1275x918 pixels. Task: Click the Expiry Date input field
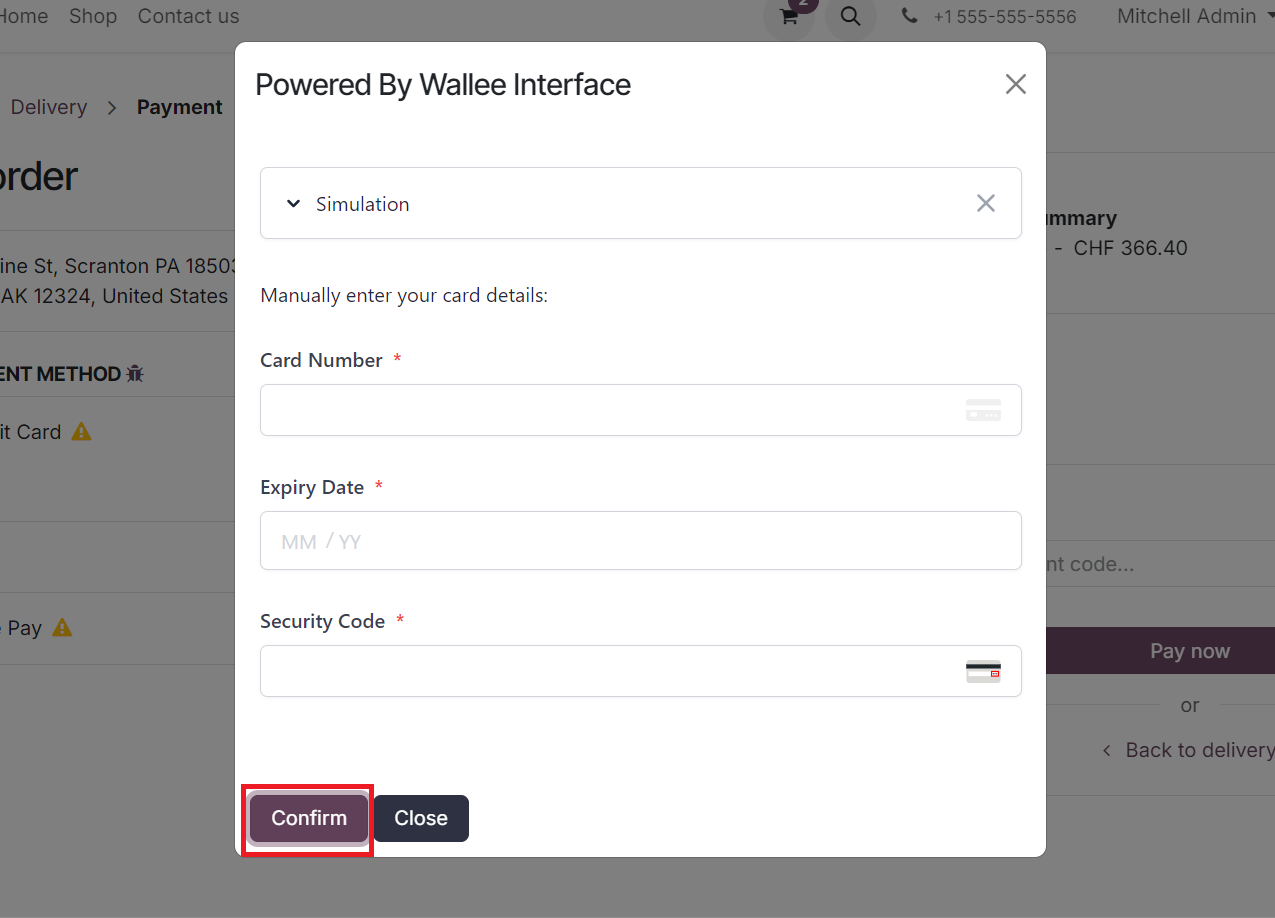(640, 540)
